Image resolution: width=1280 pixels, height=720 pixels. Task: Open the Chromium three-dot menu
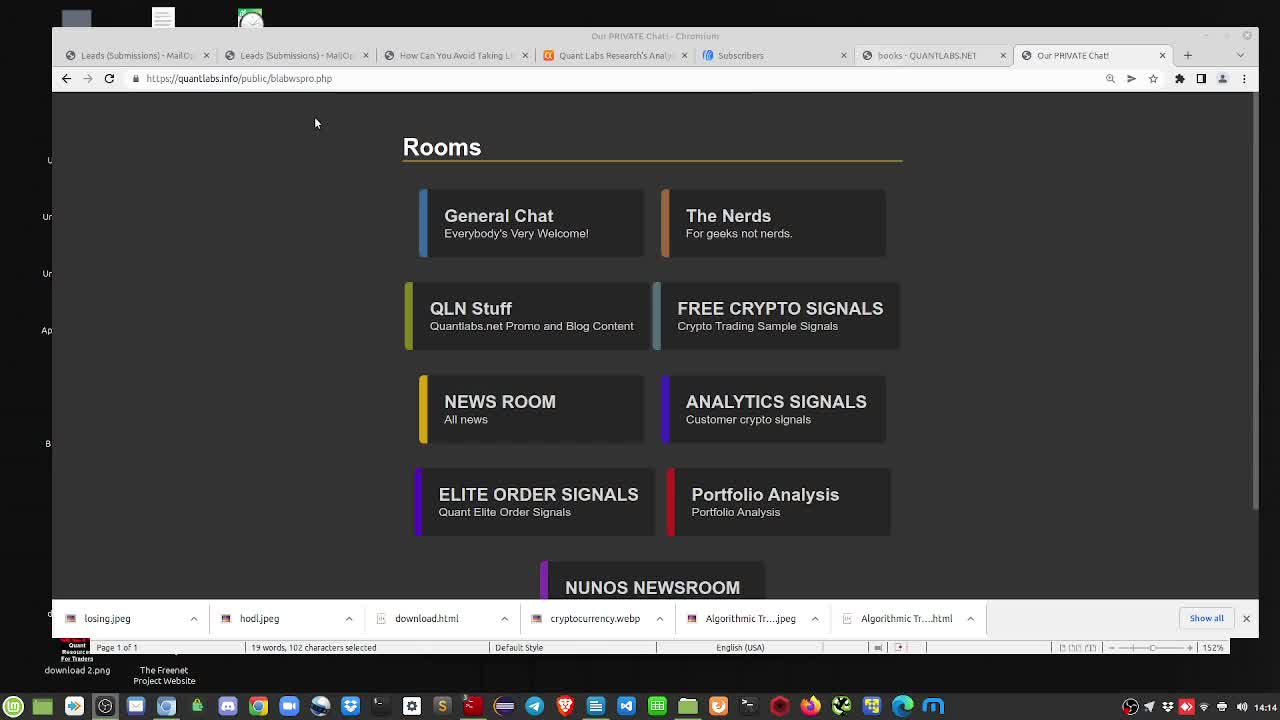[x=1244, y=78]
